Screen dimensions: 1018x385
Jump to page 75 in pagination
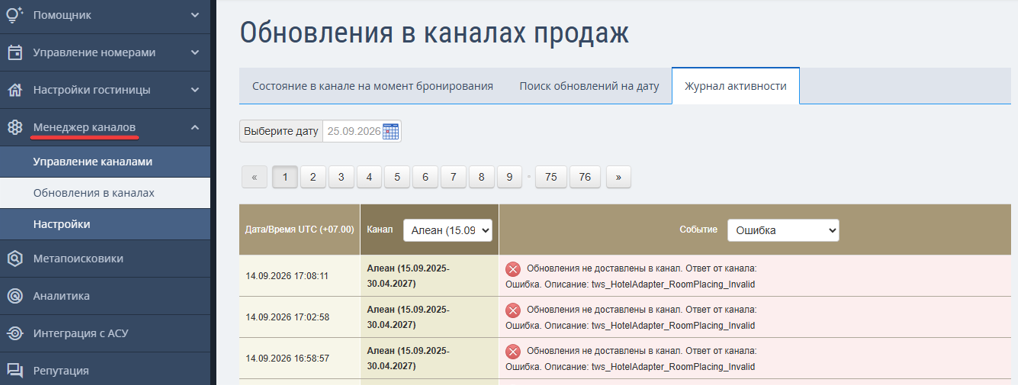pyautogui.click(x=551, y=177)
